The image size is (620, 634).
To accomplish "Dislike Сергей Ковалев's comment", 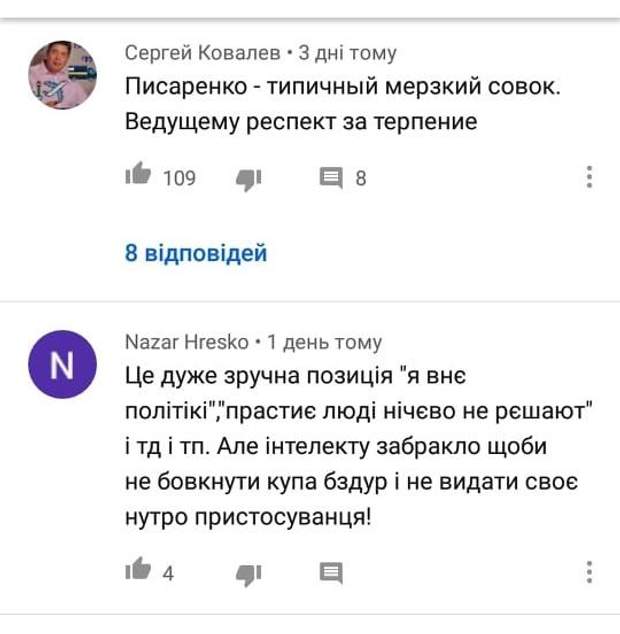I will tap(247, 179).
